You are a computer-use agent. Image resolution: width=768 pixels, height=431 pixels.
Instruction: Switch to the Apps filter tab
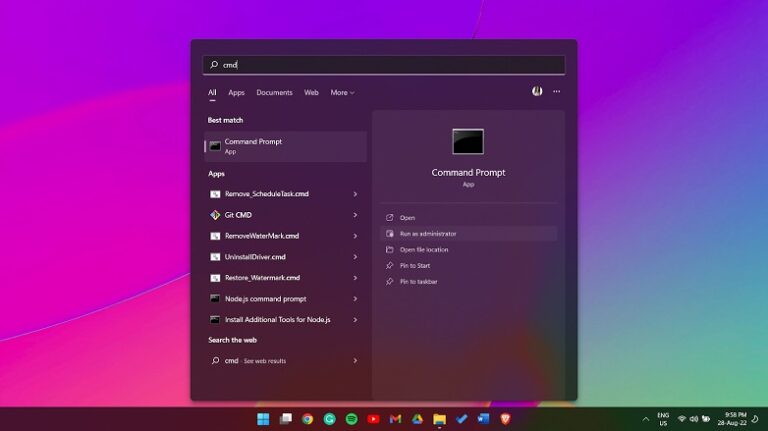pos(236,93)
